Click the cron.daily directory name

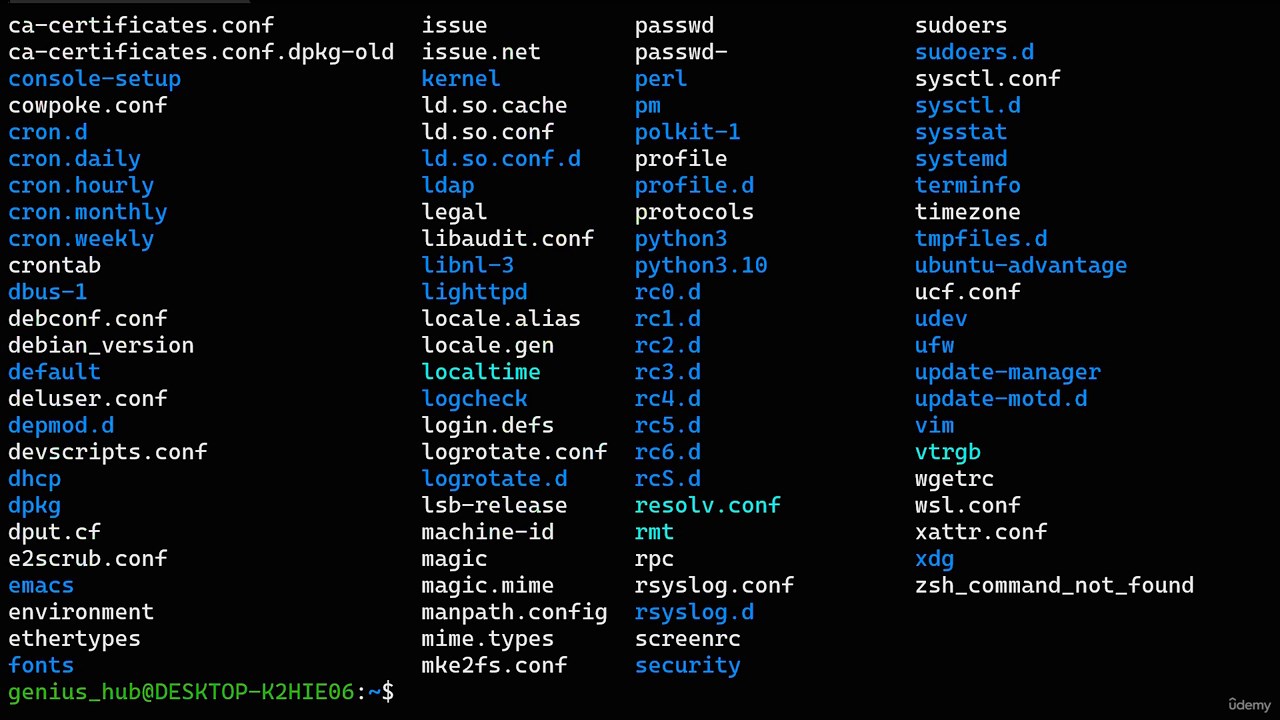pos(74,159)
